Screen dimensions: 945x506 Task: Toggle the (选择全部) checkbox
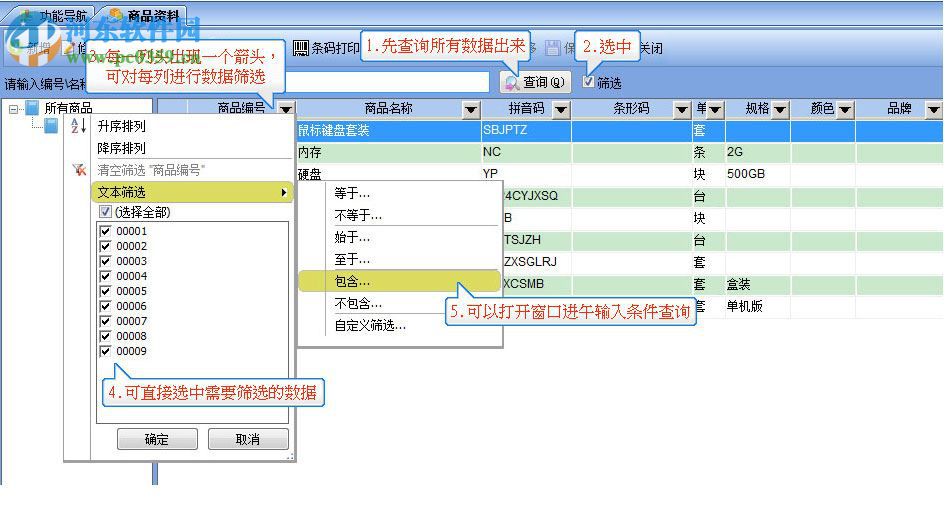pos(105,211)
